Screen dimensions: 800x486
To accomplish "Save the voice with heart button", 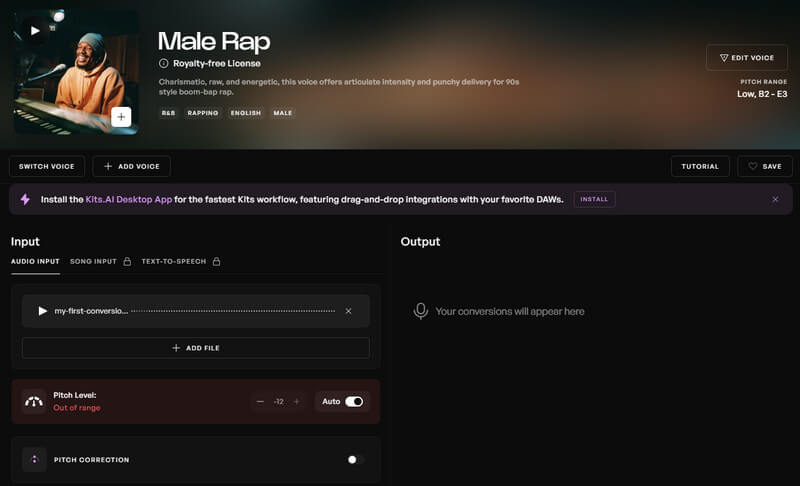I will [764, 166].
